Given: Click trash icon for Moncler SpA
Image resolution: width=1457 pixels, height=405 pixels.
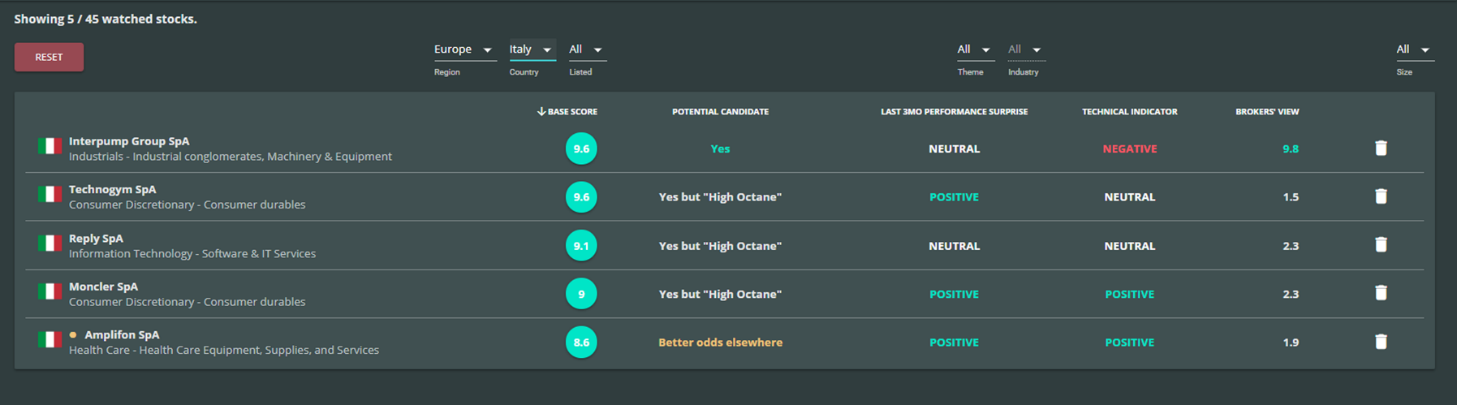Looking at the screenshot, I should click(x=1381, y=293).
